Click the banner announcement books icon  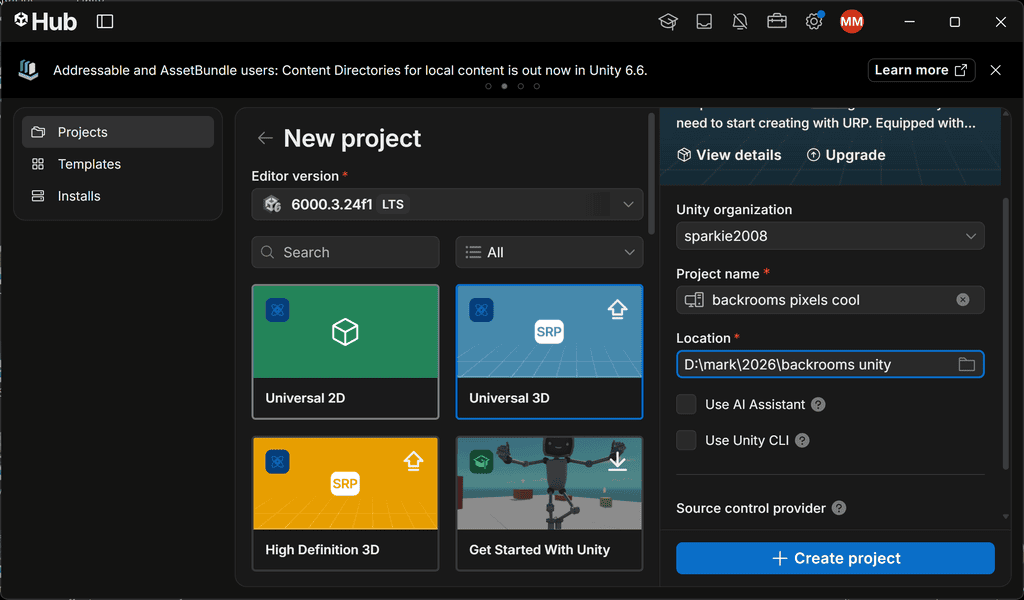pyautogui.click(x=28, y=70)
